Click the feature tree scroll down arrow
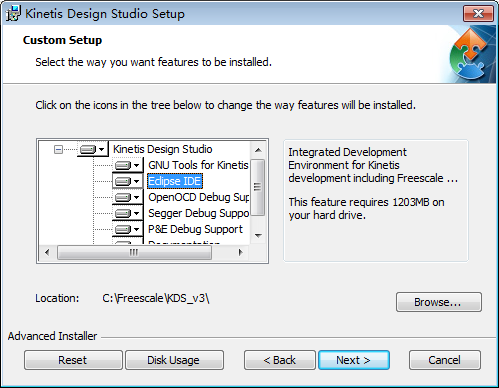Screen dimensions: 499x388 pyautogui.click(x=258, y=236)
